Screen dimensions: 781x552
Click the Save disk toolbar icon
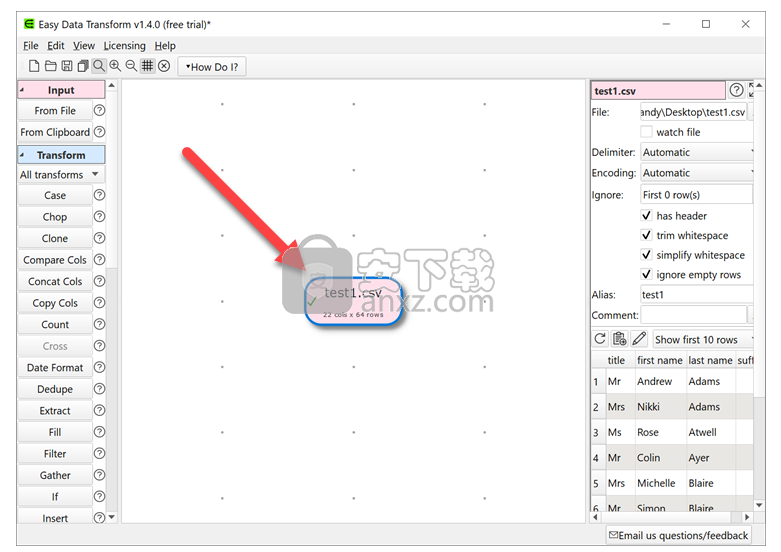tap(67, 66)
